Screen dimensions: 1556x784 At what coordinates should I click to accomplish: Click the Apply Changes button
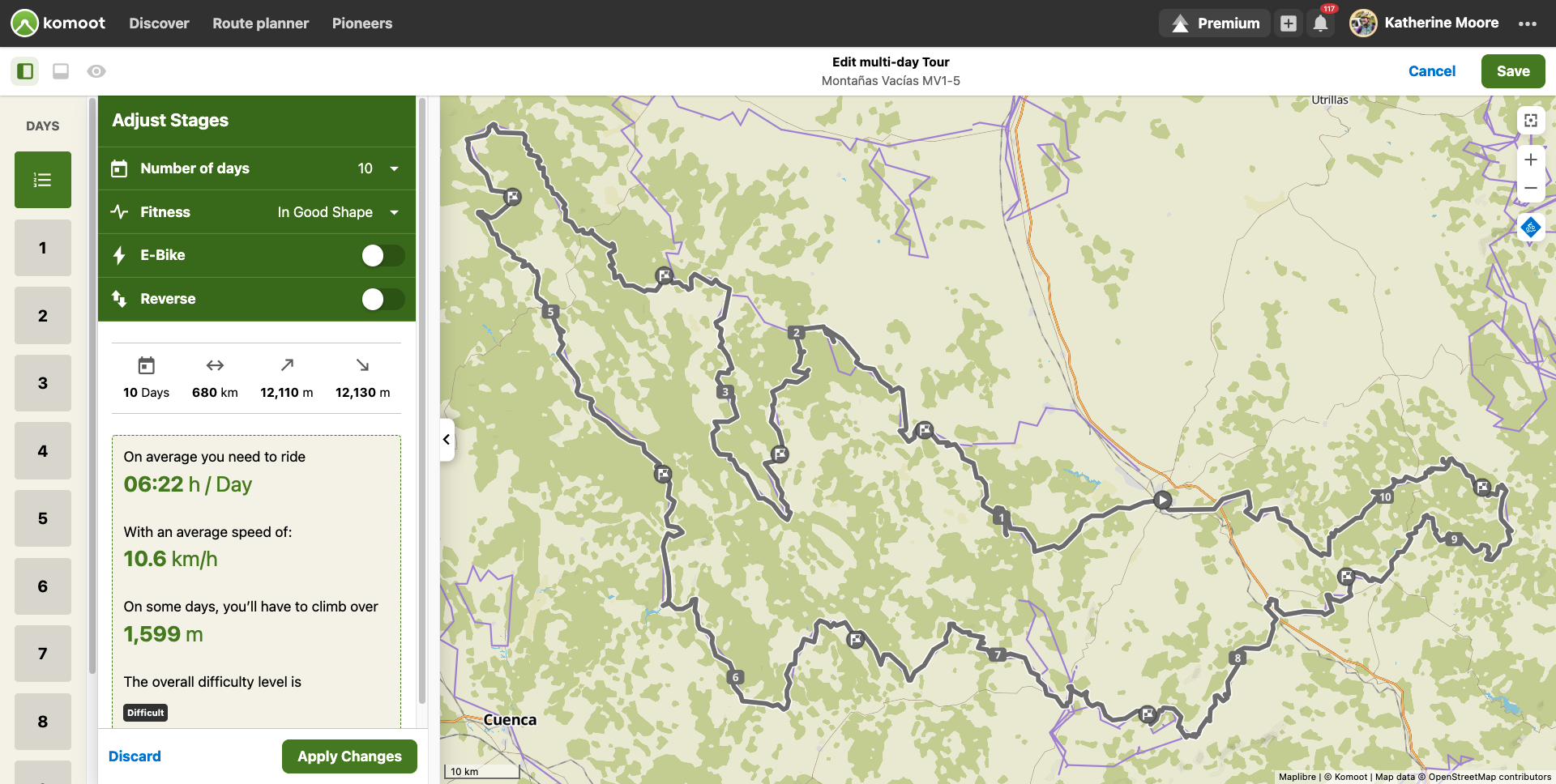(349, 756)
